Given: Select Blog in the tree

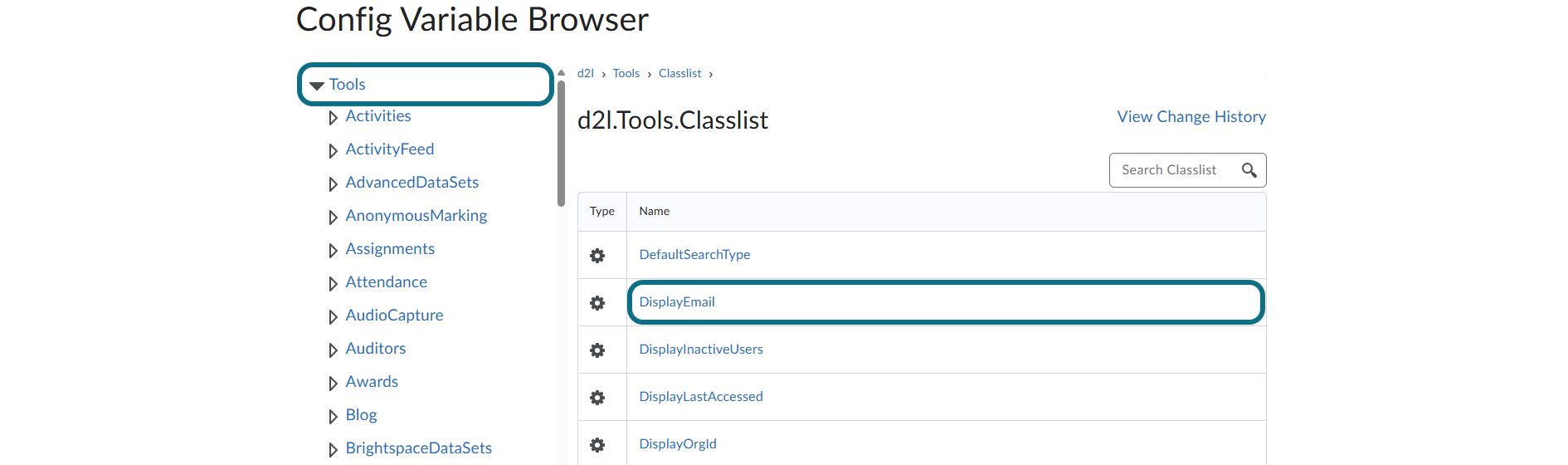Looking at the screenshot, I should pyautogui.click(x=361, y=415).
